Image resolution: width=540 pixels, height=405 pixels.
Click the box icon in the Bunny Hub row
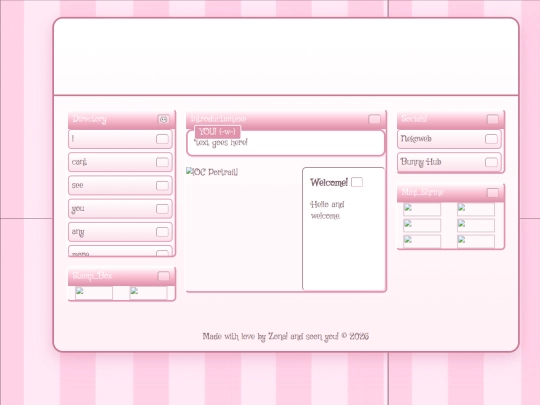[x=491, y=162]
